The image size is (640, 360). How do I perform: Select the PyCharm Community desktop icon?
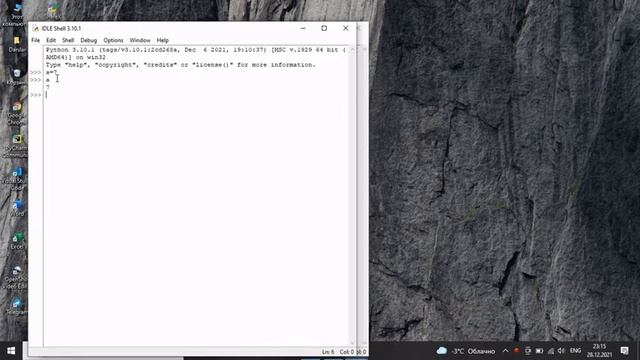16,146
